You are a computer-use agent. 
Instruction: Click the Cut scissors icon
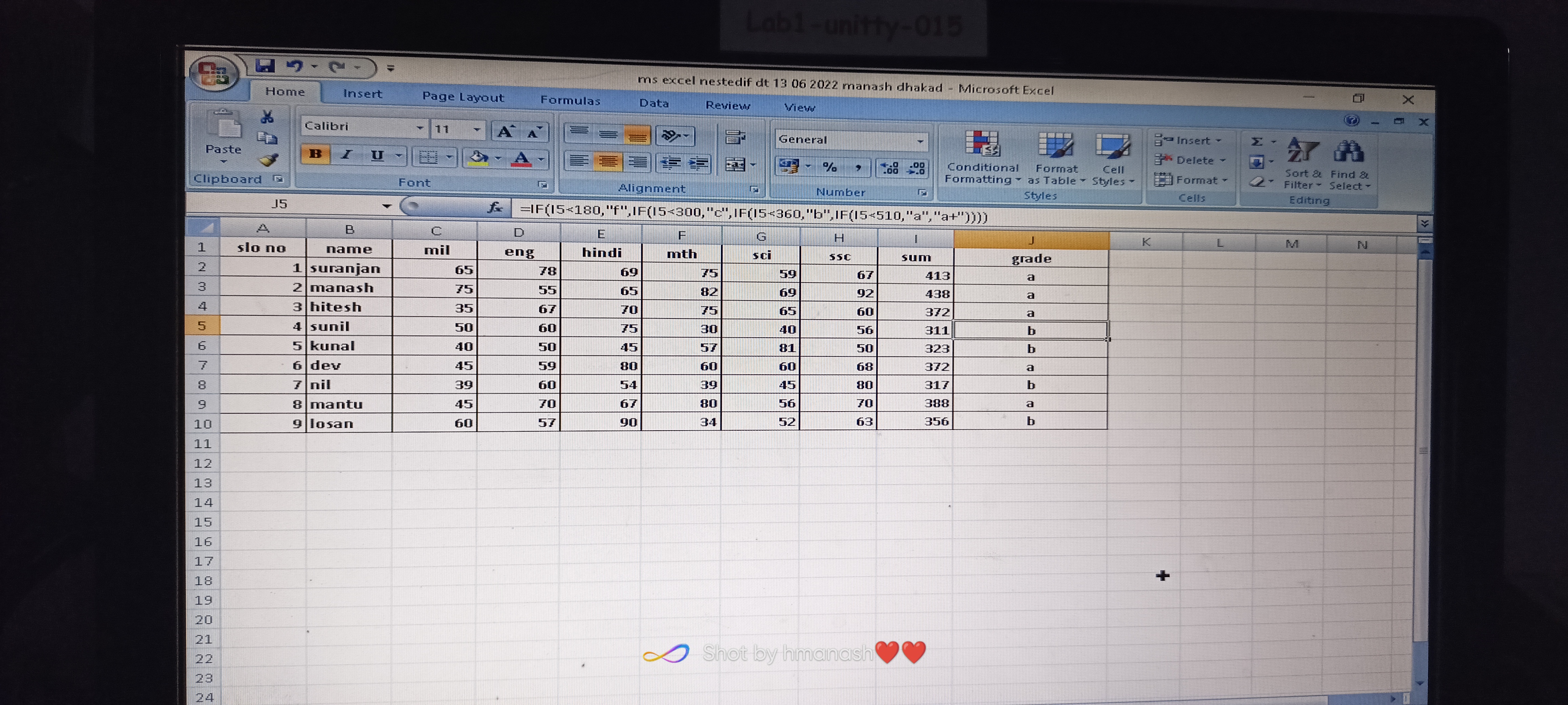click(x=267, y=117)
